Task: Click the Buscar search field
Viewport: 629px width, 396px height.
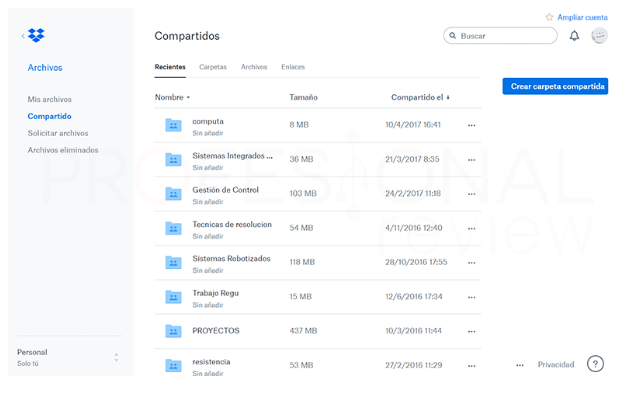Action: coord(500,36)
